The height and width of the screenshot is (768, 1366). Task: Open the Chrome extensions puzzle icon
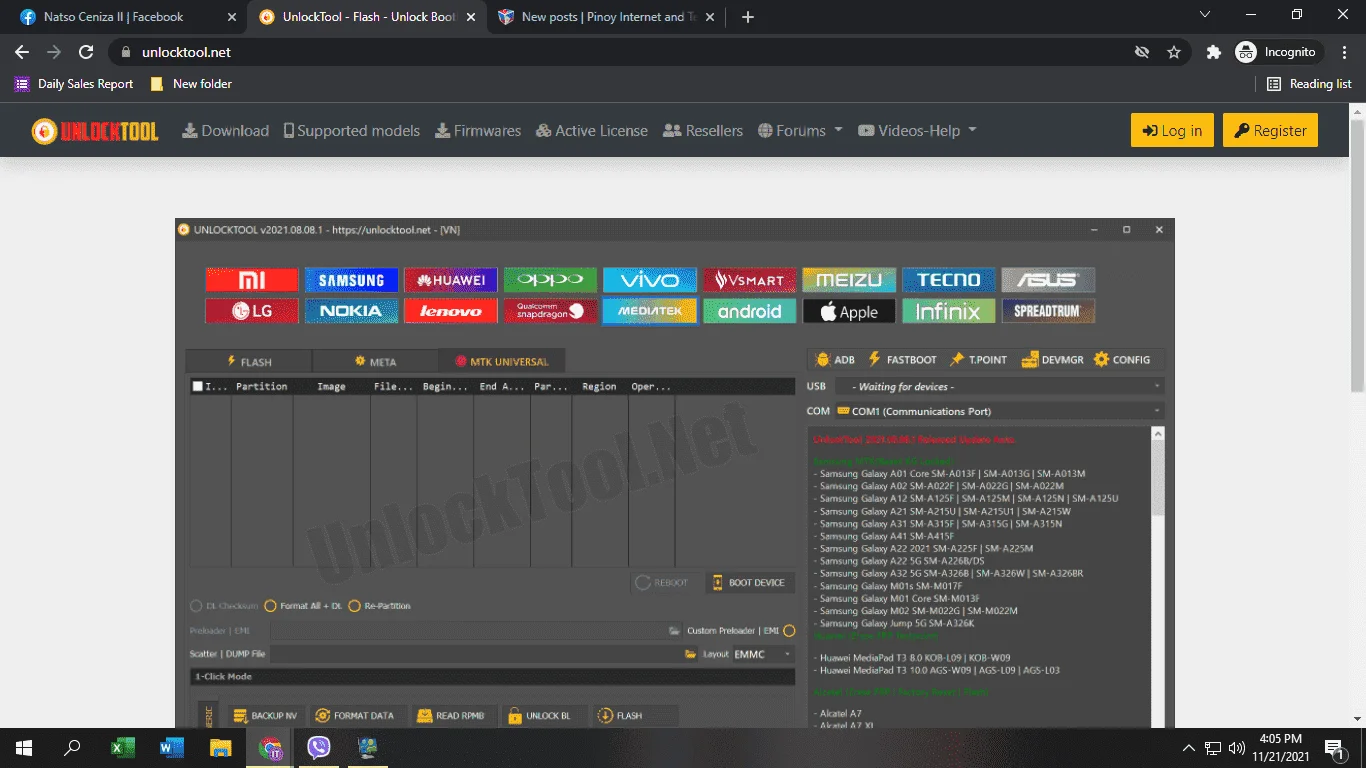(x=1214, y=52)
